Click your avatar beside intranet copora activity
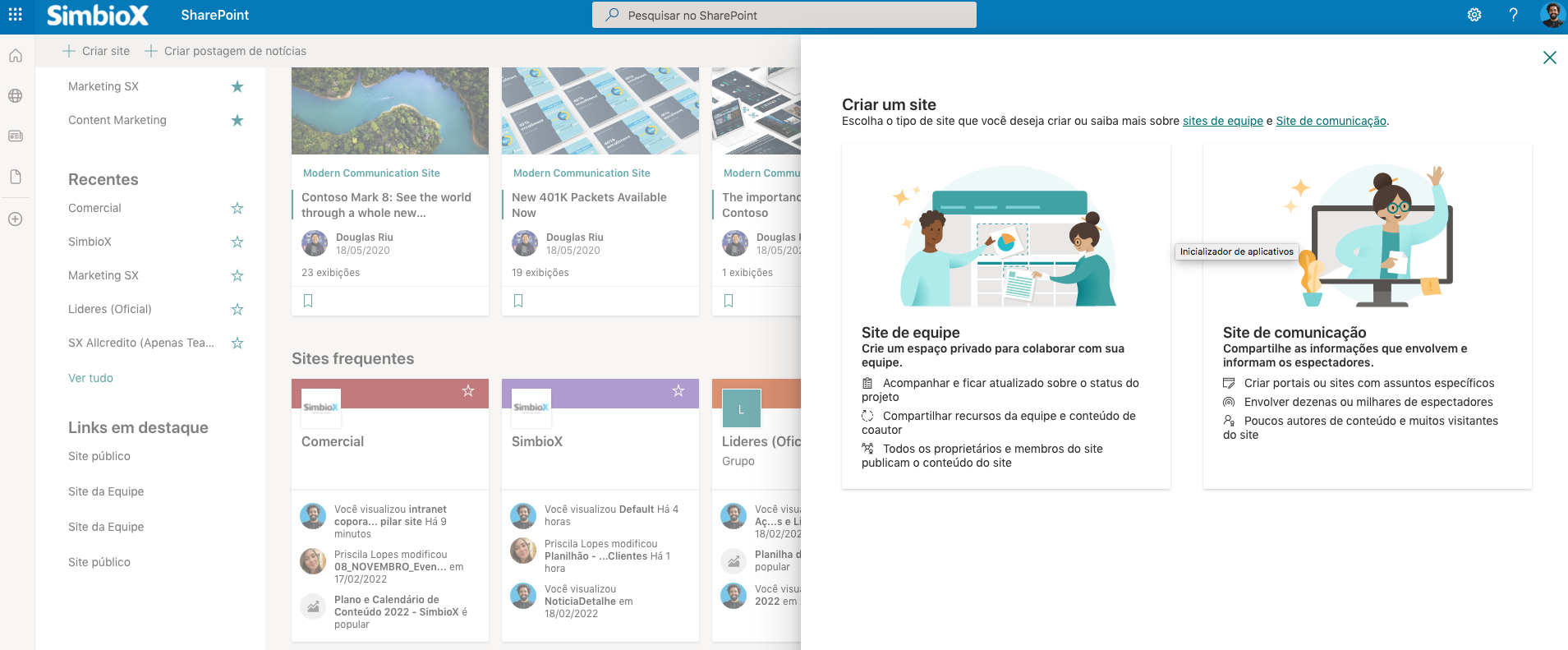This screenshot has height=650, width=1568. coord(313,516)
